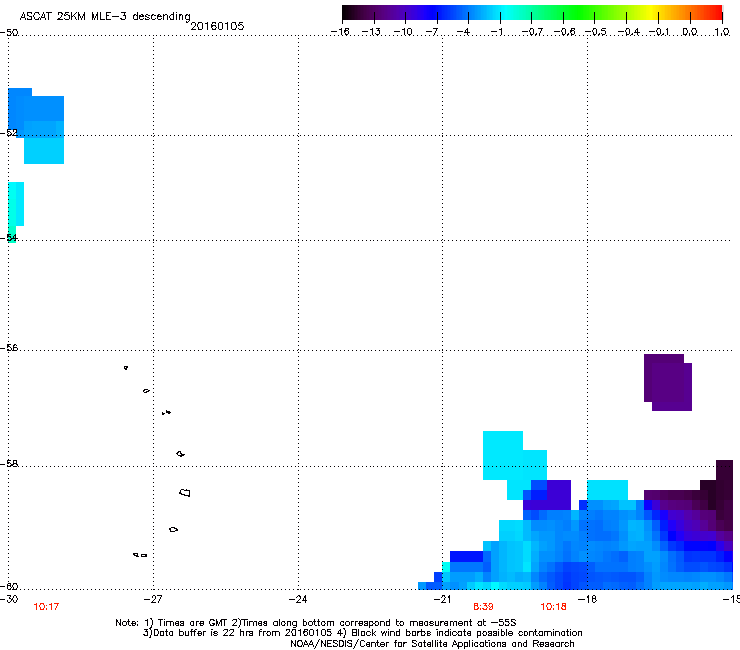Image resolution: width=740 pixels, height=650 pixels.
Task: Click the -54 latitude axis label
Action: click(9, 237)
